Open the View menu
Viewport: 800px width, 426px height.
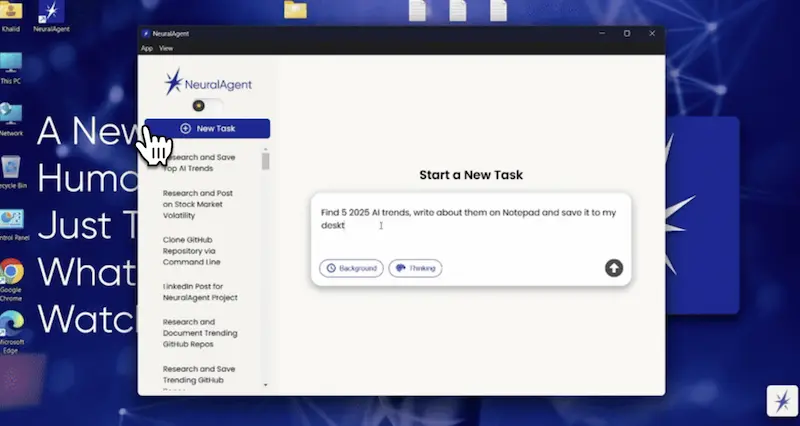166,48
